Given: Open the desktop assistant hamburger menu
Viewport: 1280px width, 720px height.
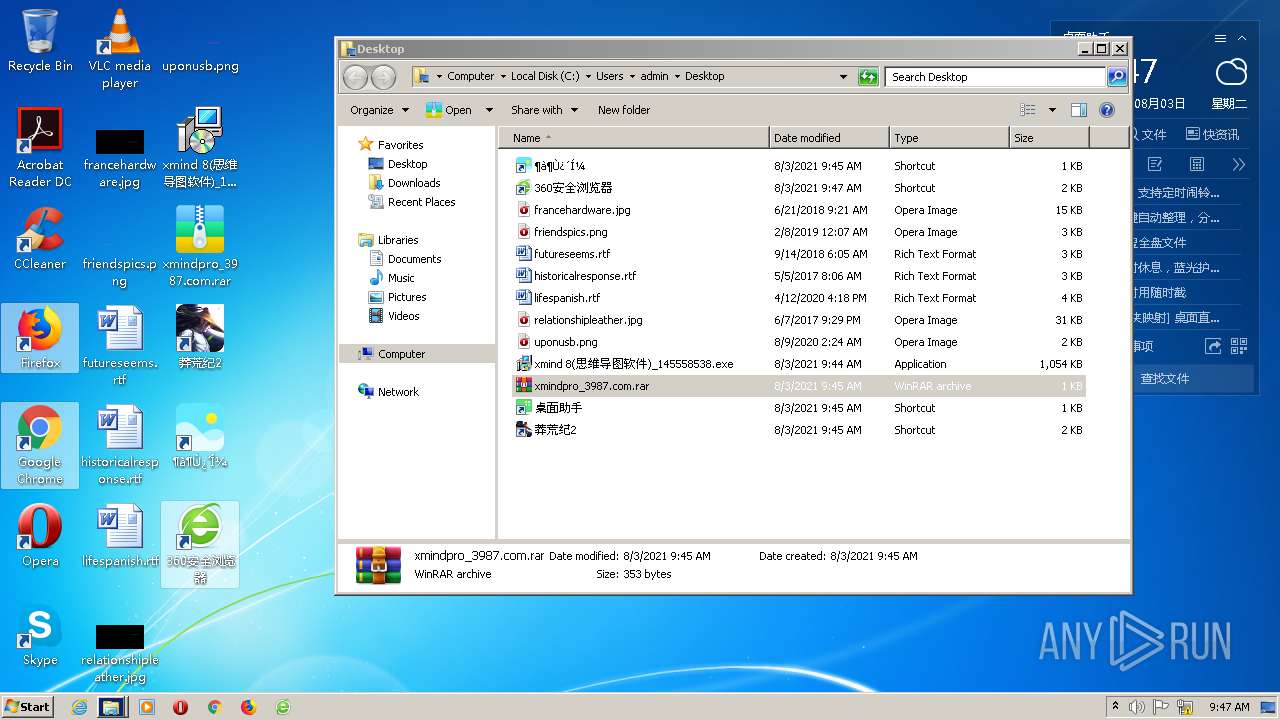Looking at the screenshot, I should (1220, 39).
